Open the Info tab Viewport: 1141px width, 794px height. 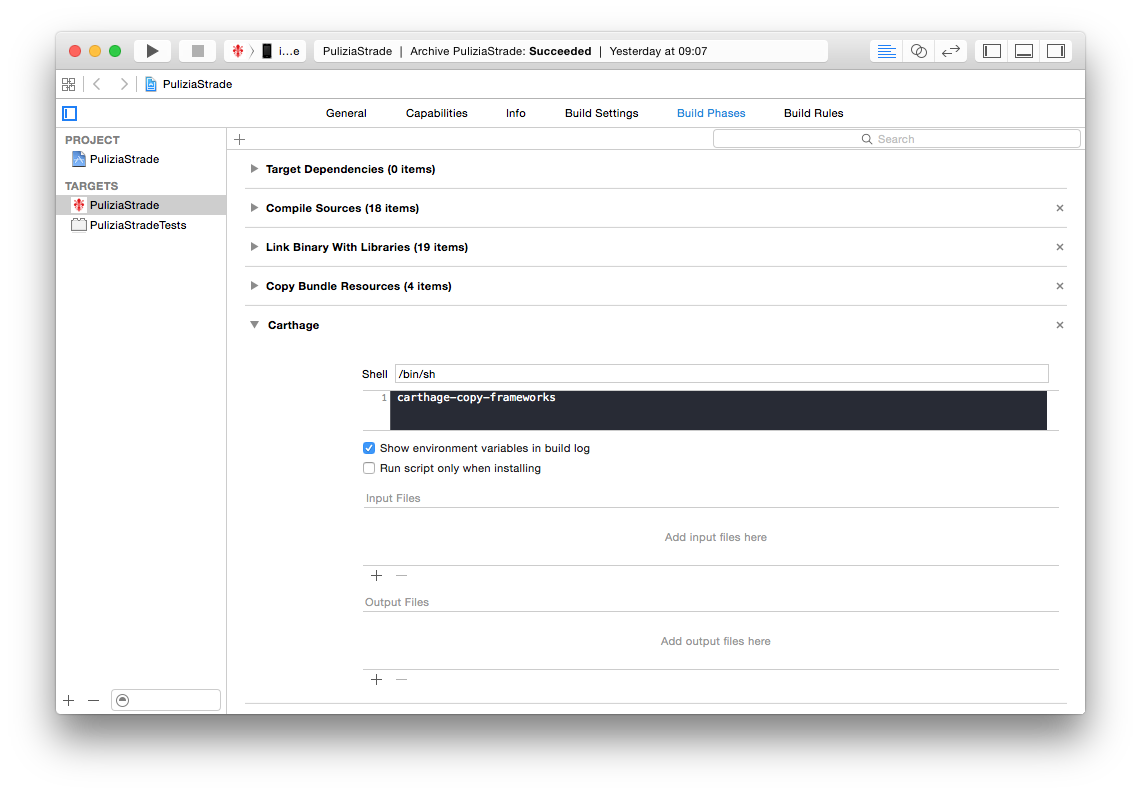click(516, 114)
